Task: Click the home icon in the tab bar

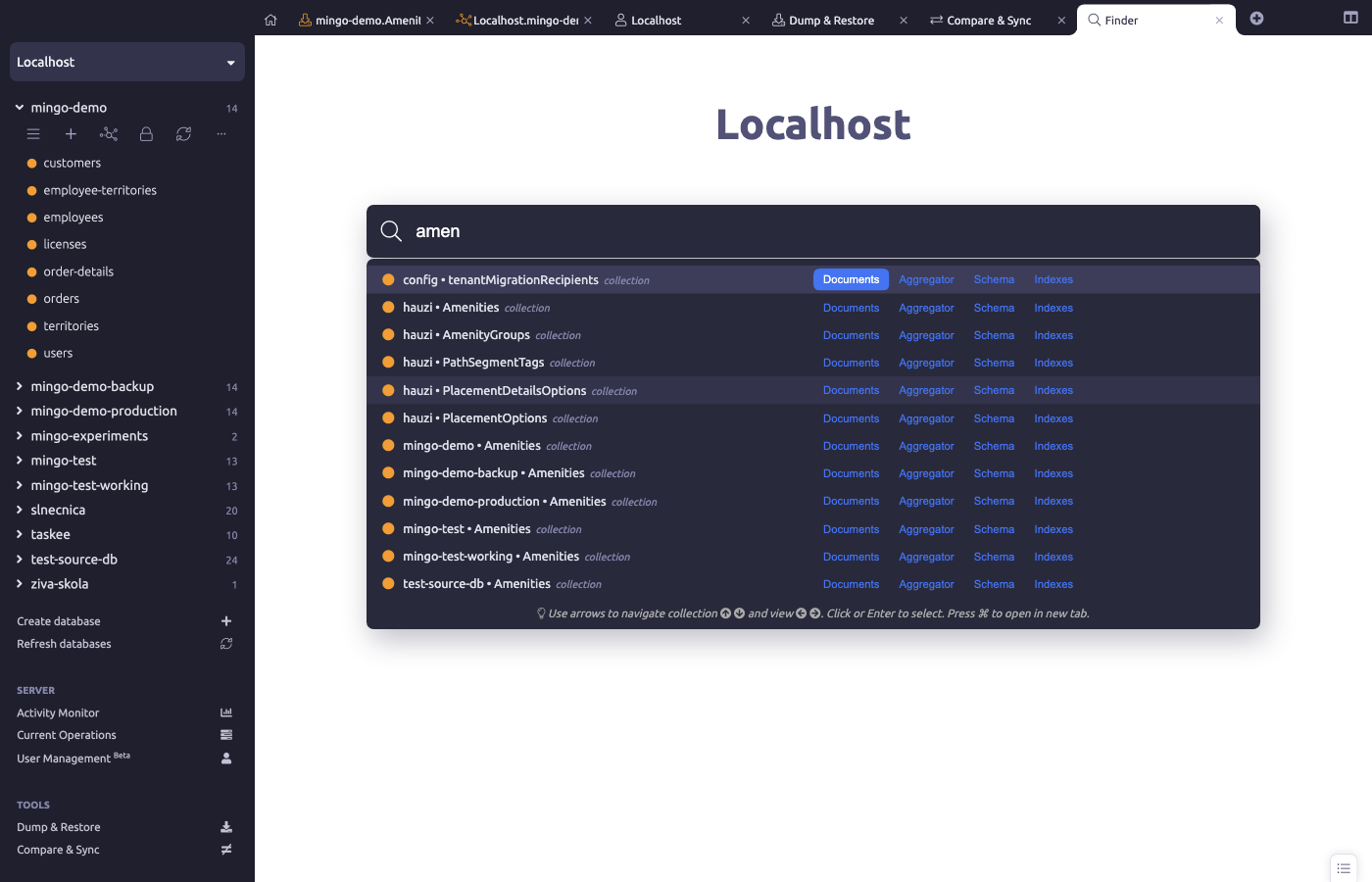Action: (x=271, y=20)
